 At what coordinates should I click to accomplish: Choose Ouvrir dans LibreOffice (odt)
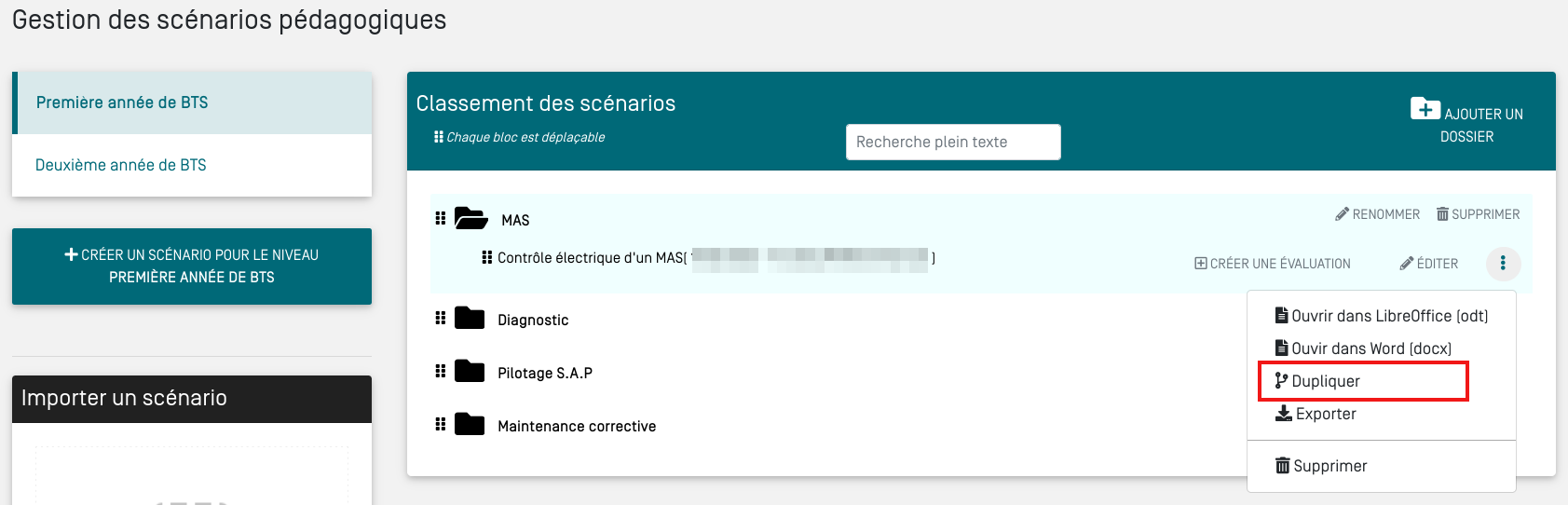coord(1388,316)
